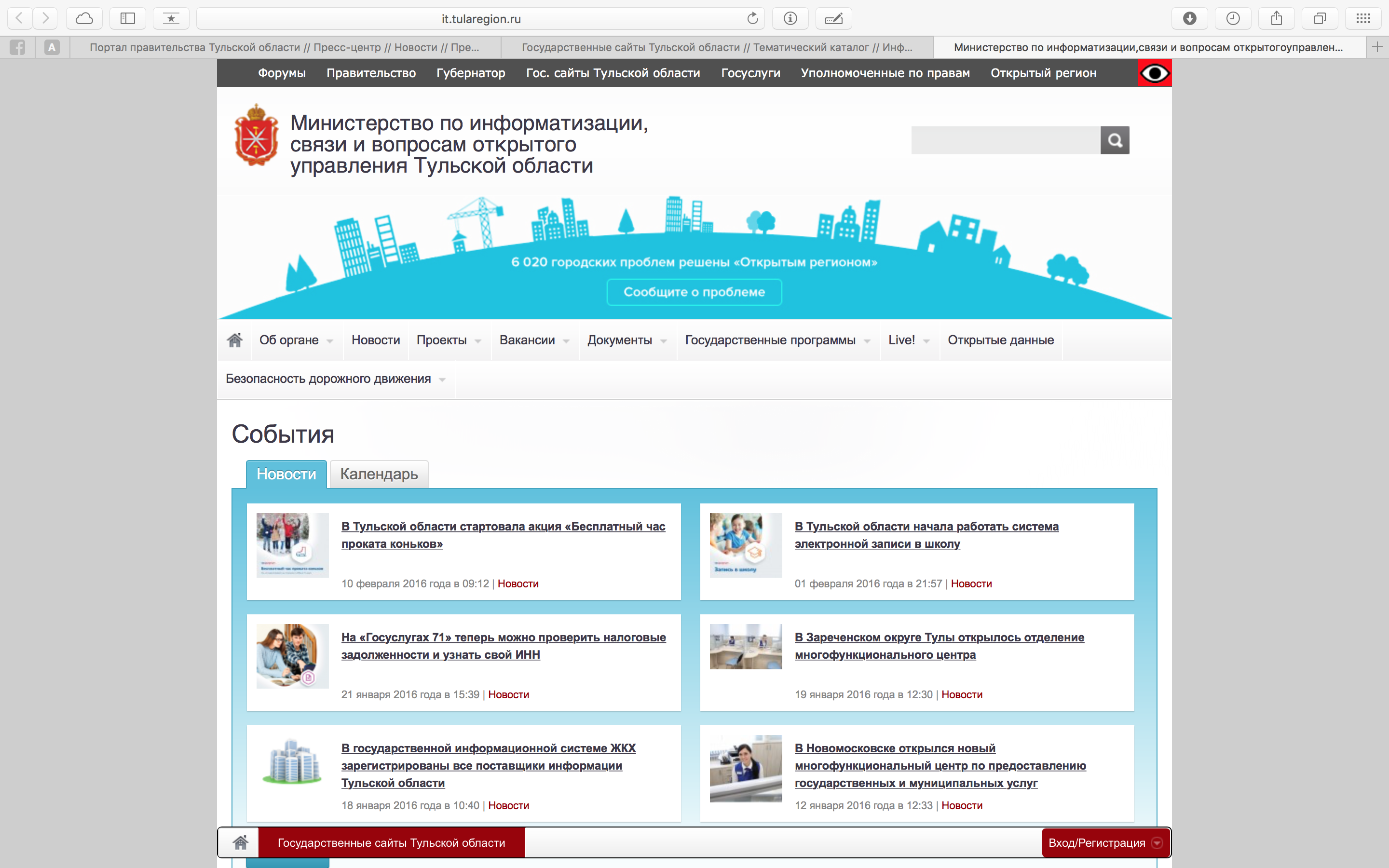Click the Safari address bar
The width and height of the screenshot is (1389, 868).
coord(481,18)
